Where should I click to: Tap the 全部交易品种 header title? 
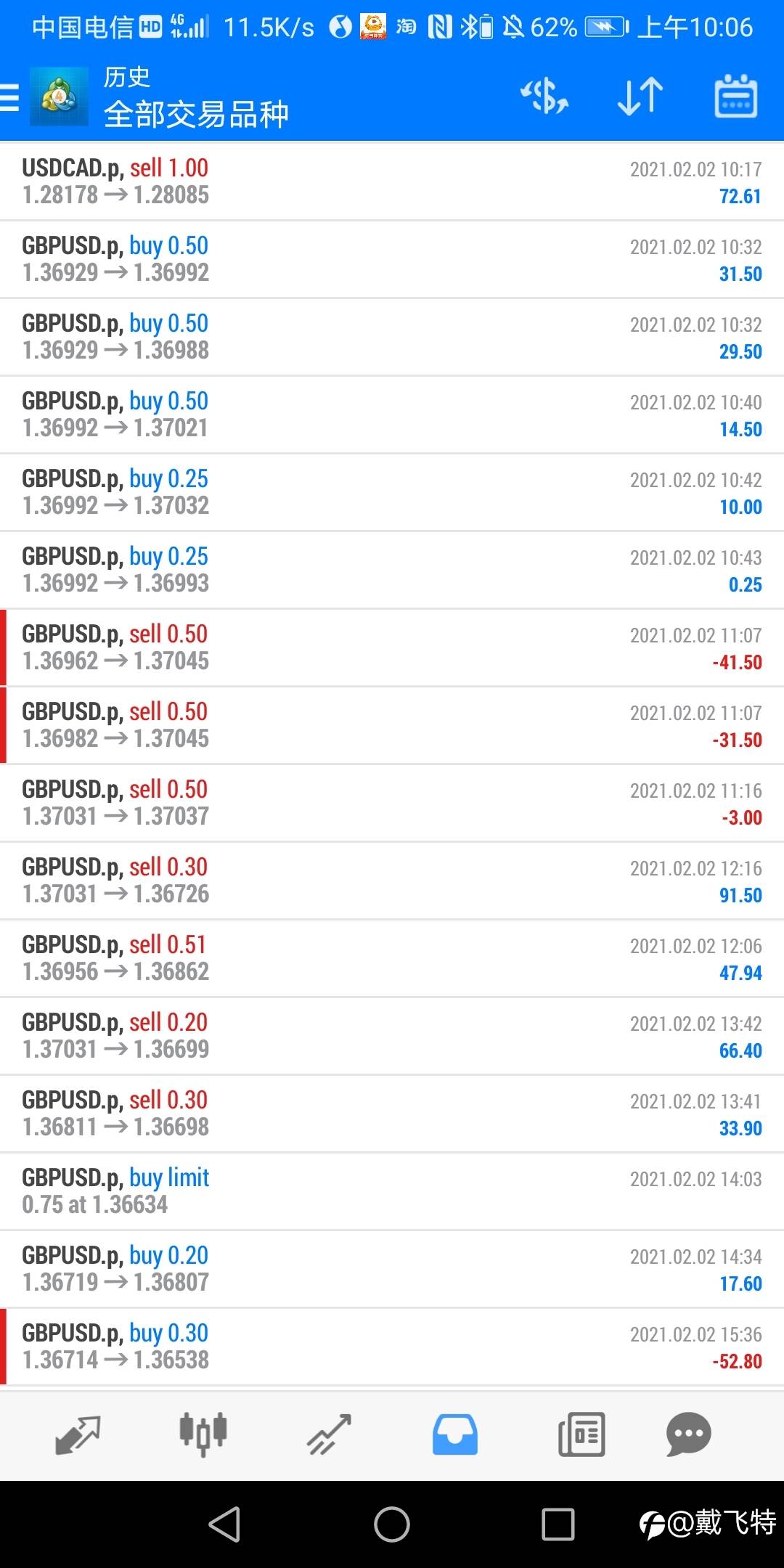tap(196, 115)
